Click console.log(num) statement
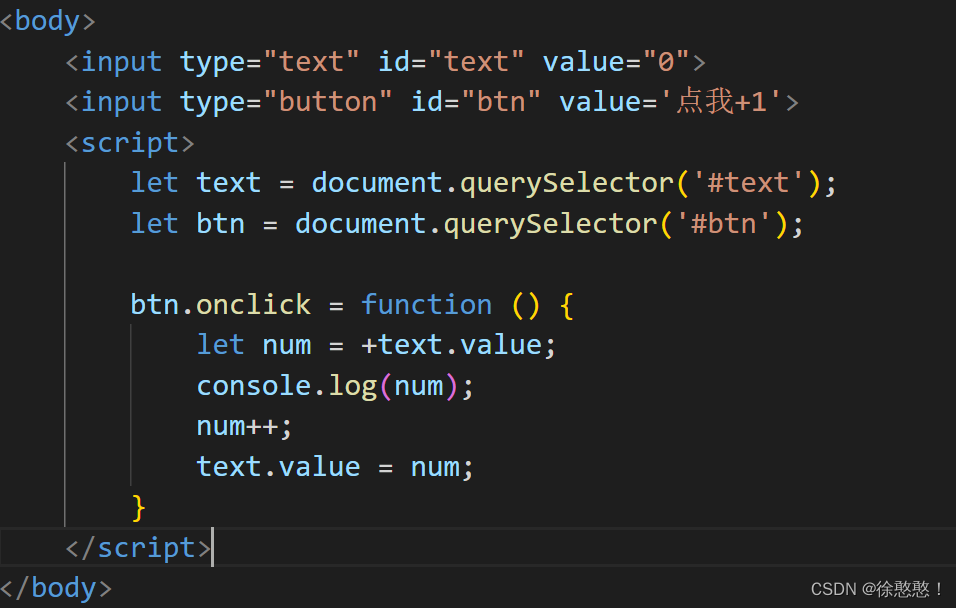 click(335, 386)
